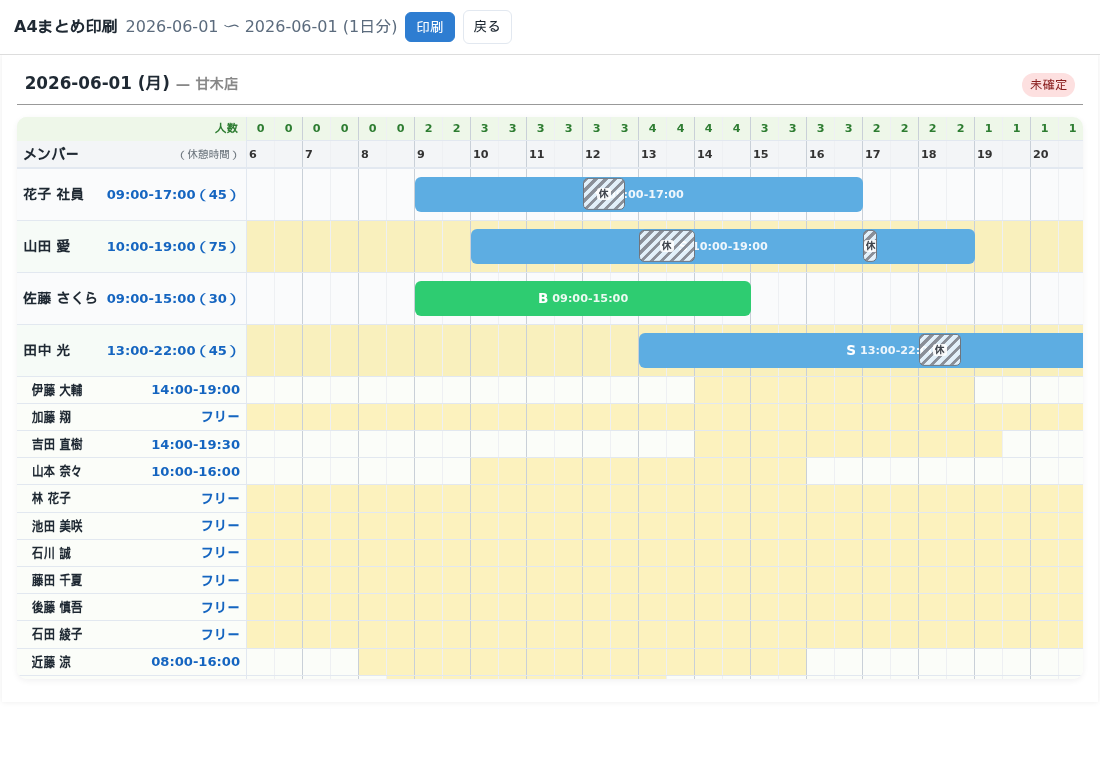Image resolution: width=1100 pixels, height=762 pixels.
Task: Click 近藤 涼's availability 08:00-16:00
Action: pos(196,662)
